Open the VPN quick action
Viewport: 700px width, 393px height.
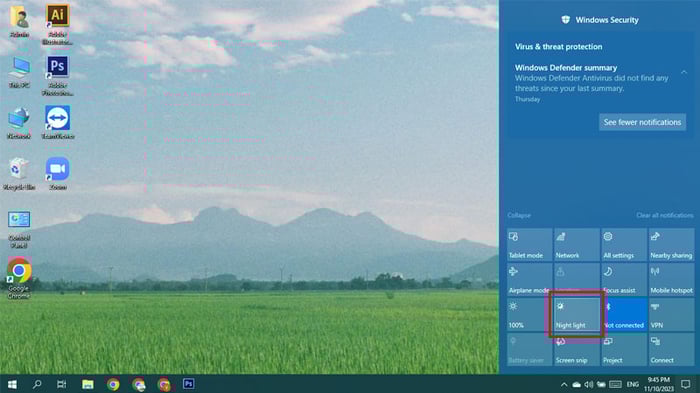click(671, 314)
